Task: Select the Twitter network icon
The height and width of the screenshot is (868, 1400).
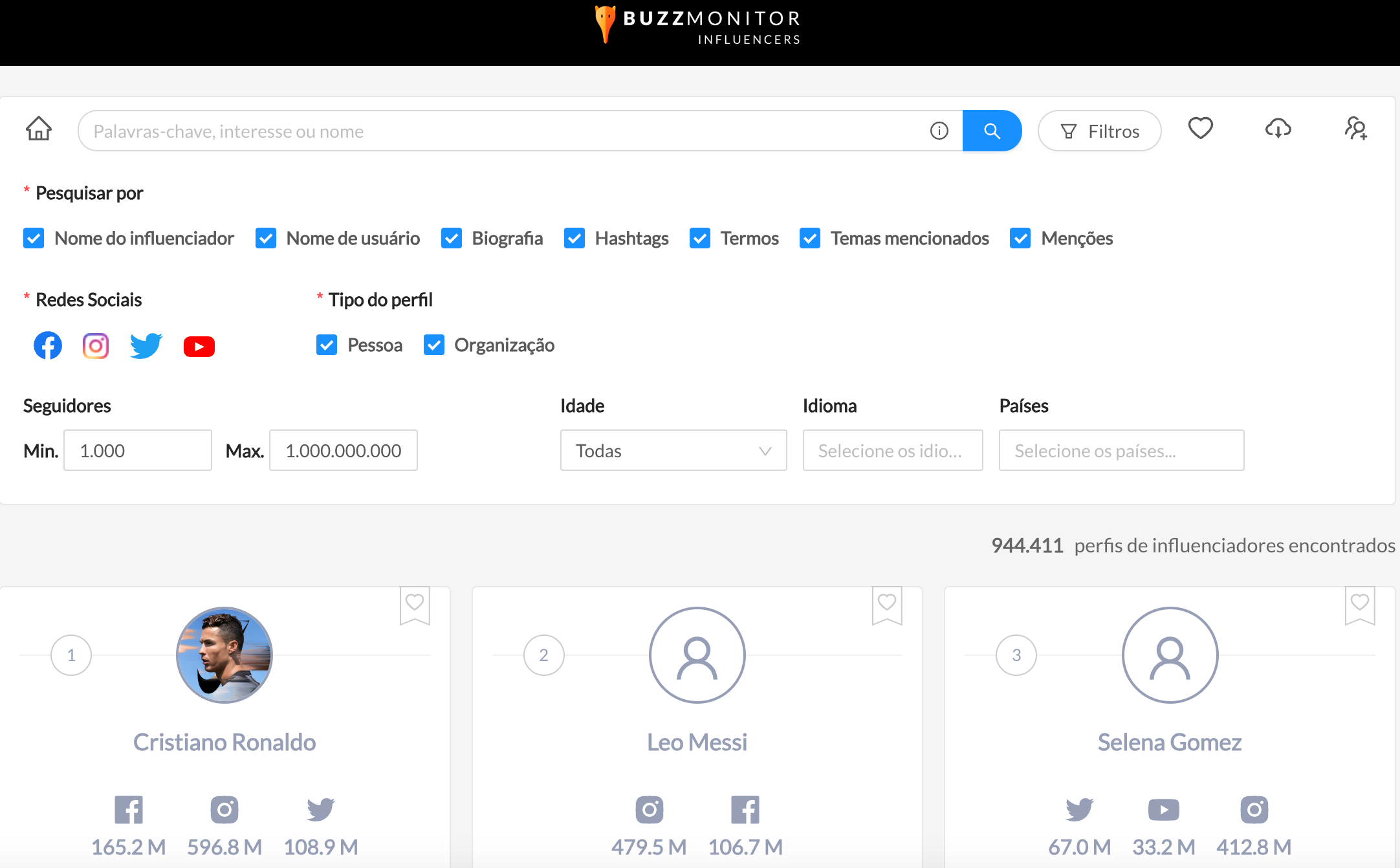Action: pyautogui.click(x=146, y=346)
